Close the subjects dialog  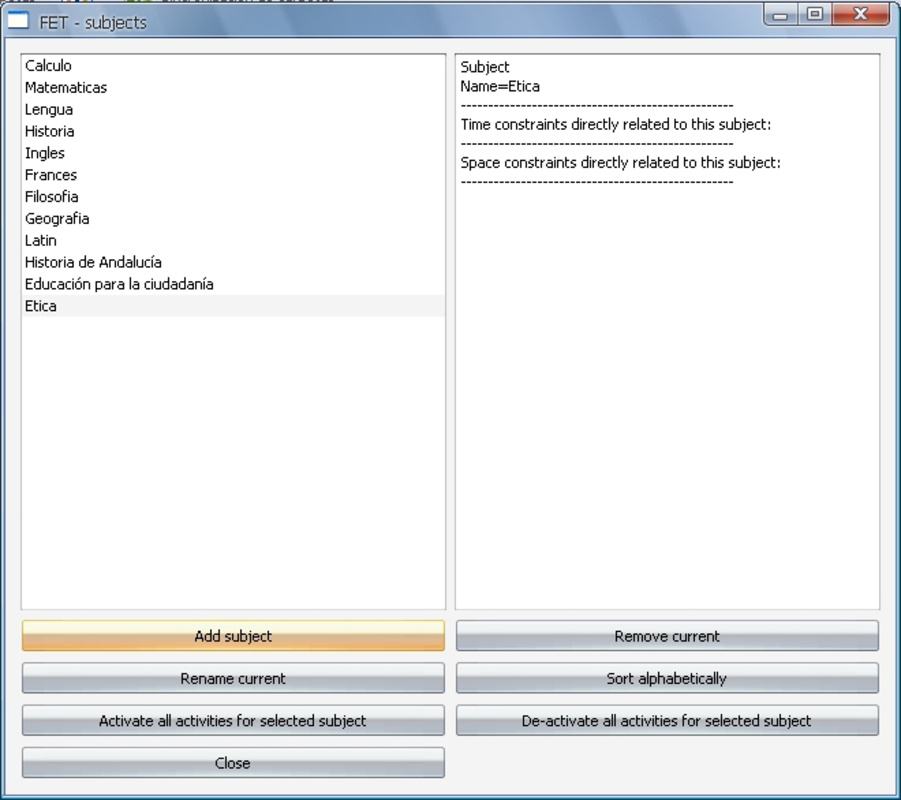pos(233,762)
